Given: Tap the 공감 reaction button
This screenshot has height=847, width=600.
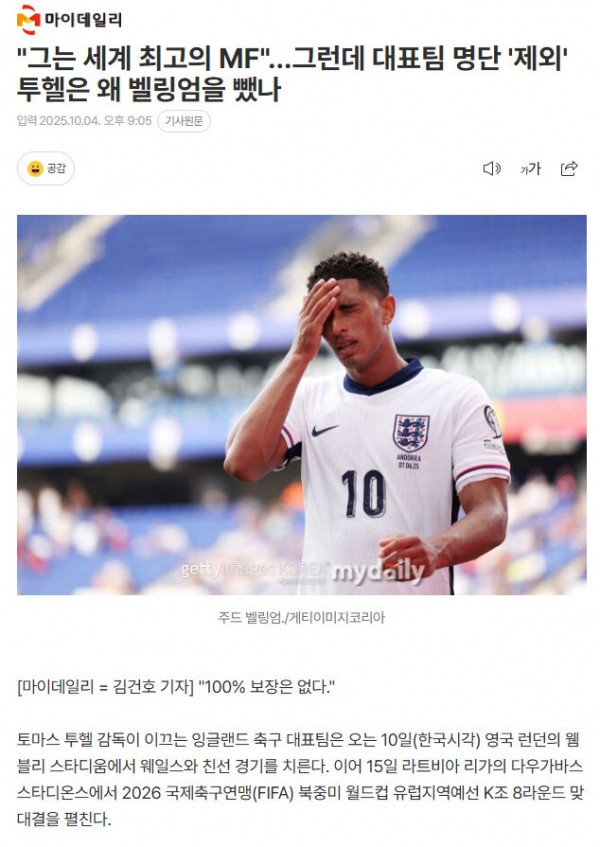Looking at the screenshot, I should coord(46,169).
